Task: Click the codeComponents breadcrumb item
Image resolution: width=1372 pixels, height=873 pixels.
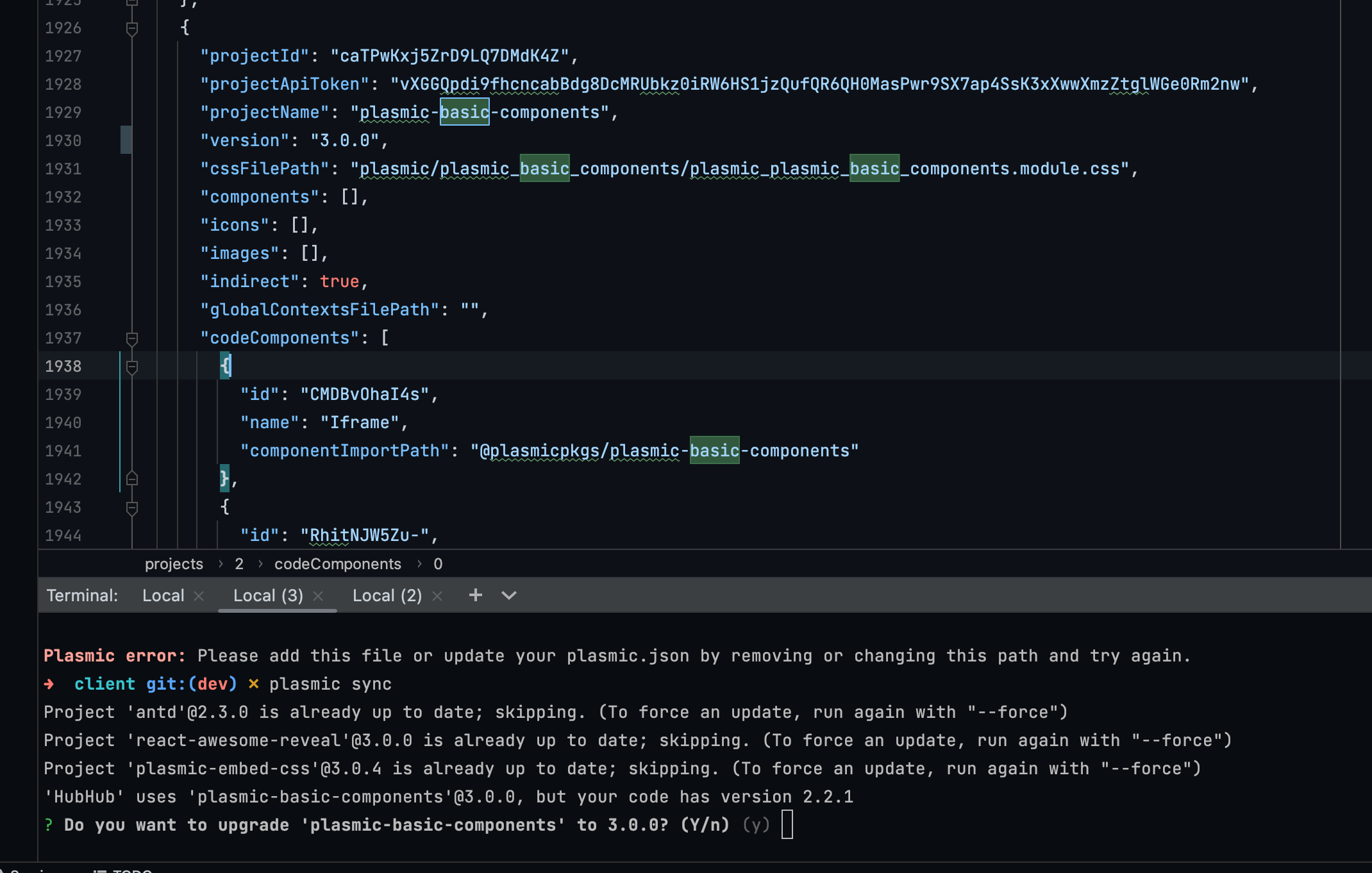Action: click(337, 564)
